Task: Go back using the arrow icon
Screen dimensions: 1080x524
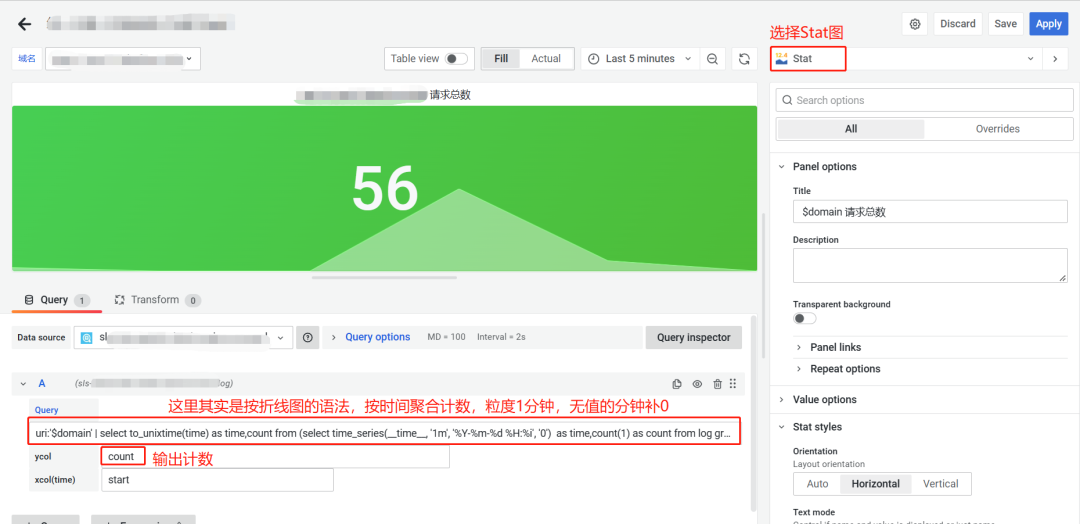Action: (x=25, y=24)
